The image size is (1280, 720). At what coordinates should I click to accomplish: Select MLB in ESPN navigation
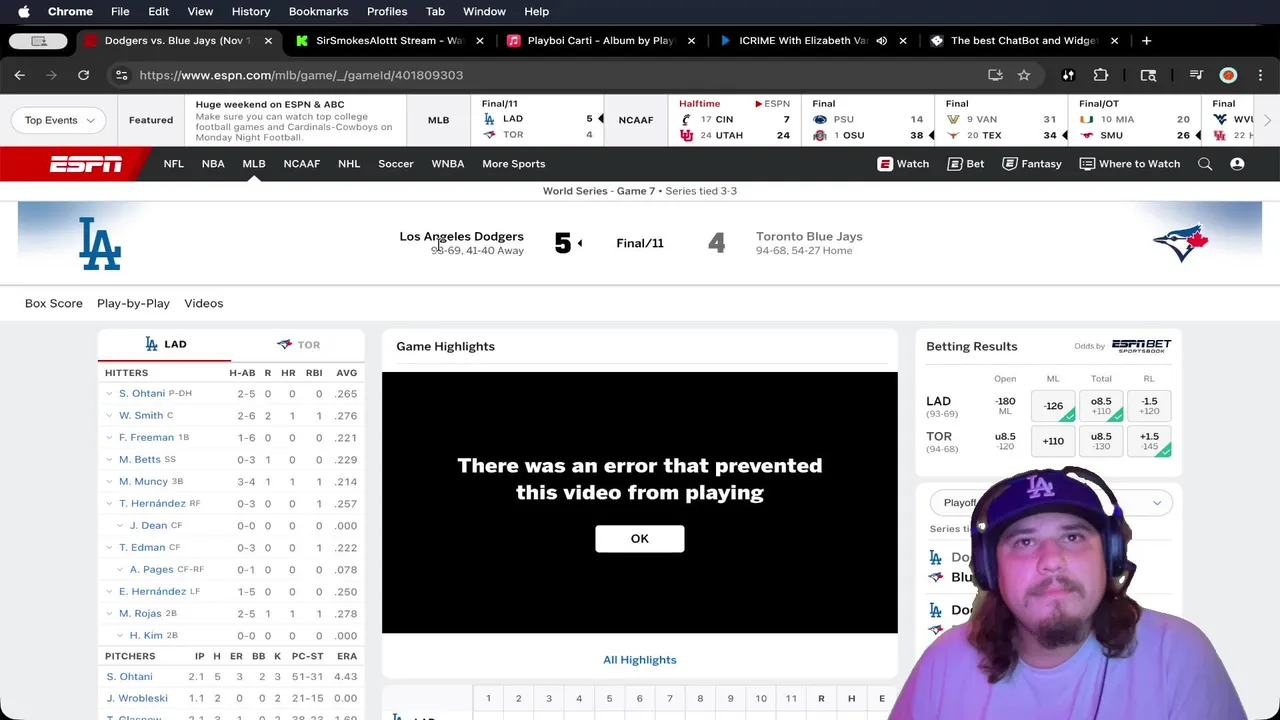coord(254,164)
